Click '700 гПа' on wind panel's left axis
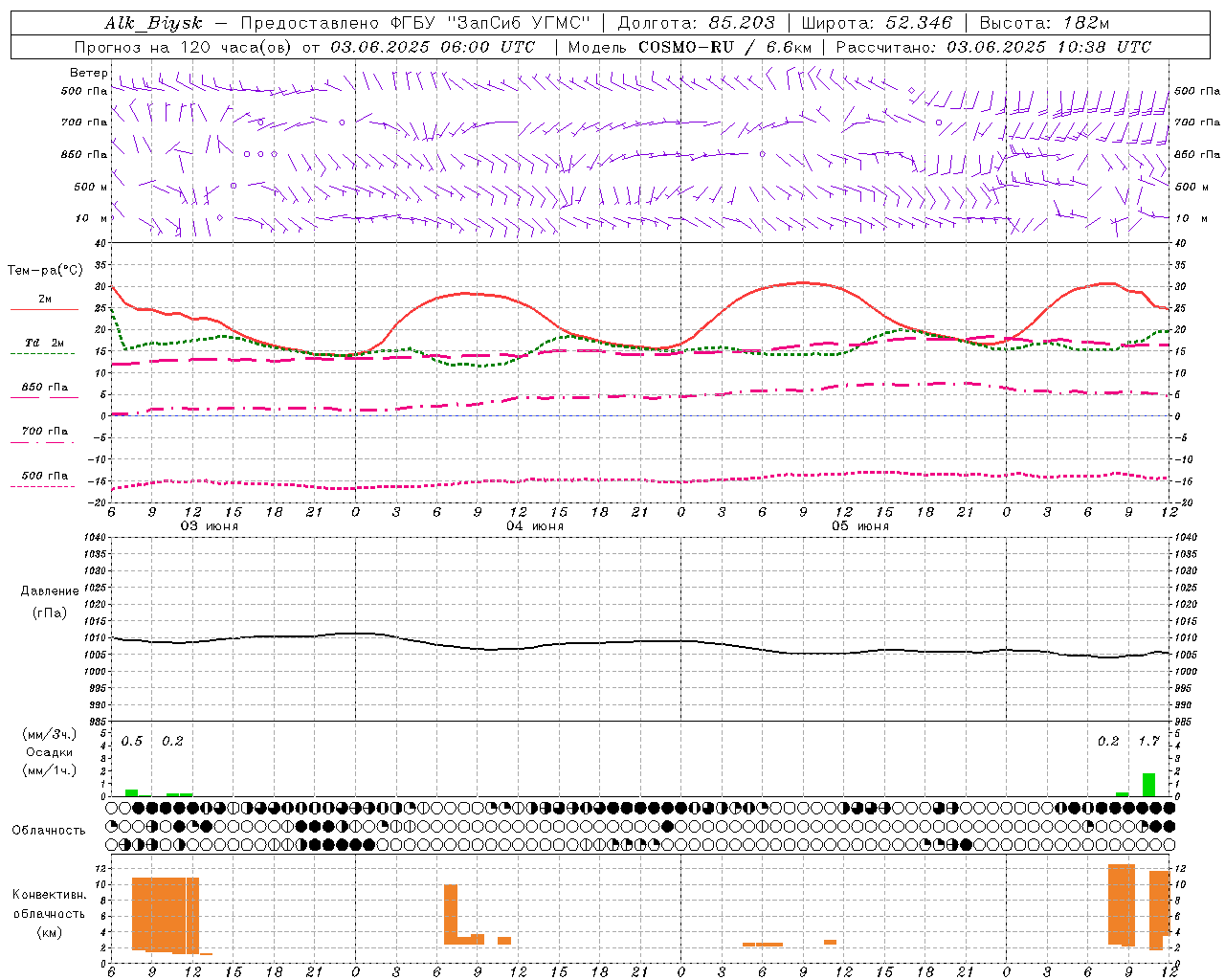Screen dimensions: 1225x980 [x=84, y=122]
